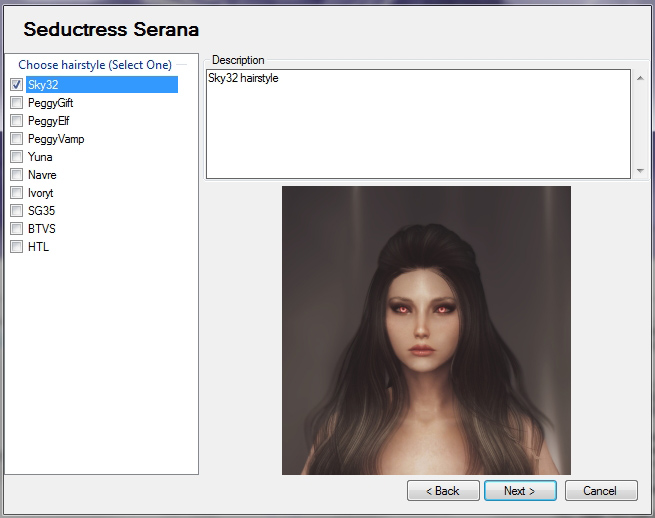Click the Sky32 hairstyle preview image
The image size is (655, 518).
(426, 330)
